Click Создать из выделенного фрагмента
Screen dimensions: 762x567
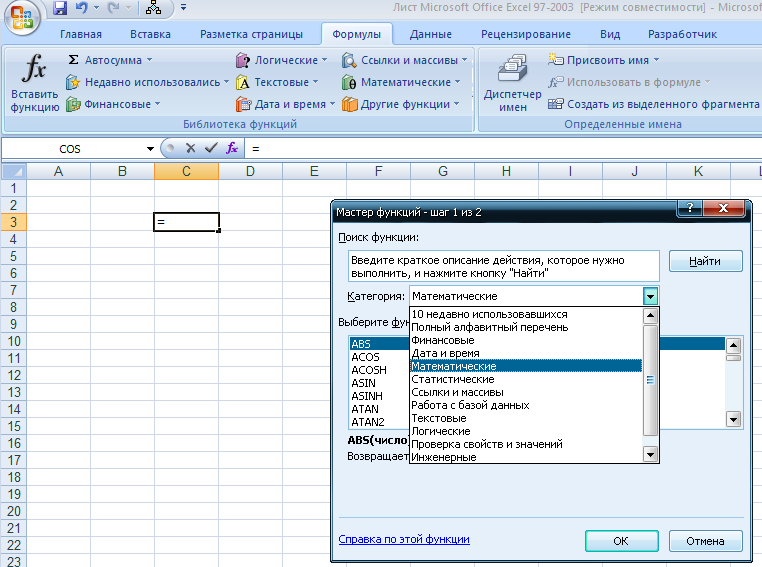pyautogui.click(x=653, y=104)
